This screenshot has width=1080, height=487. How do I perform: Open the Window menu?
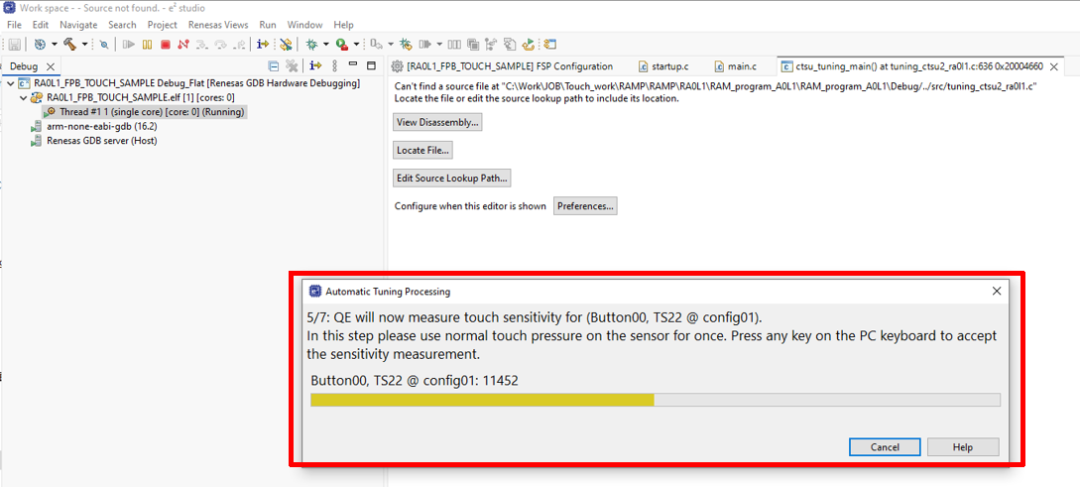coord(304,24)
